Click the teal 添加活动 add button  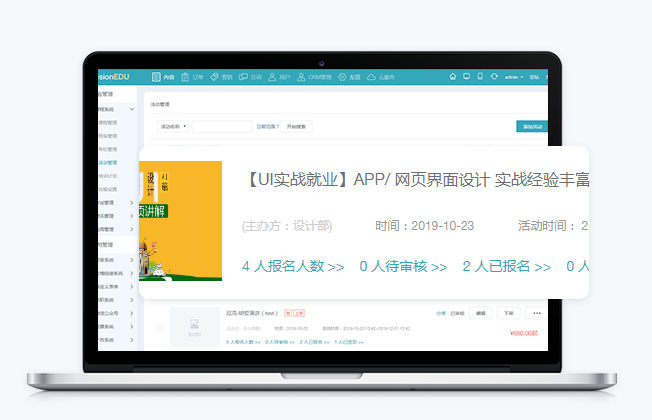click(531, 127)
